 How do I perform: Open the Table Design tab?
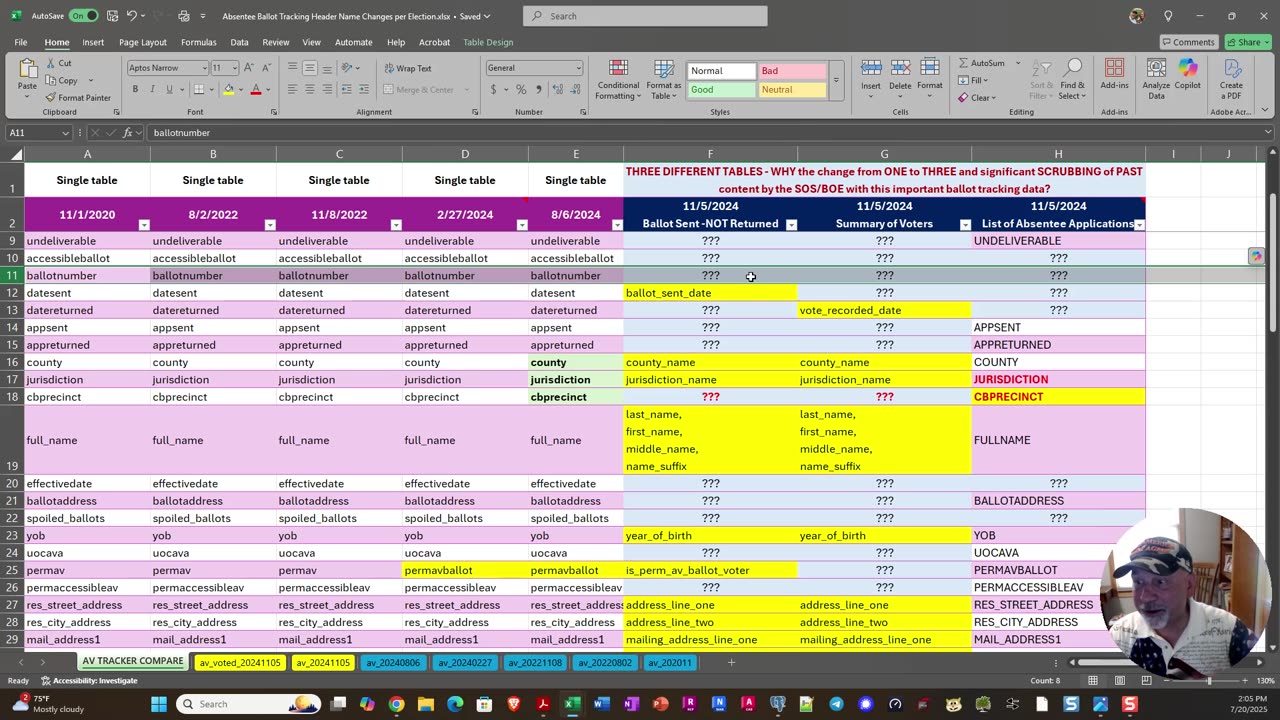[x=488, y=42]
